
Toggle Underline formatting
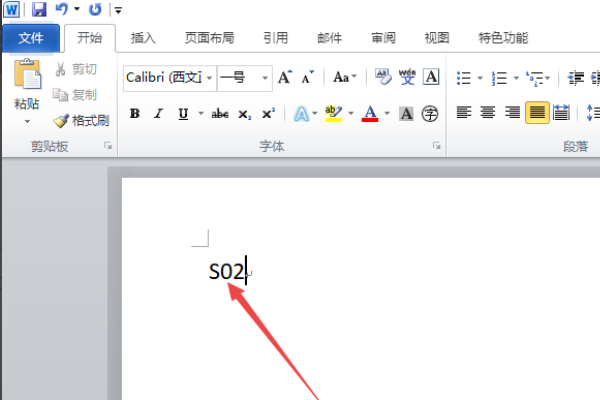[183, 114]
